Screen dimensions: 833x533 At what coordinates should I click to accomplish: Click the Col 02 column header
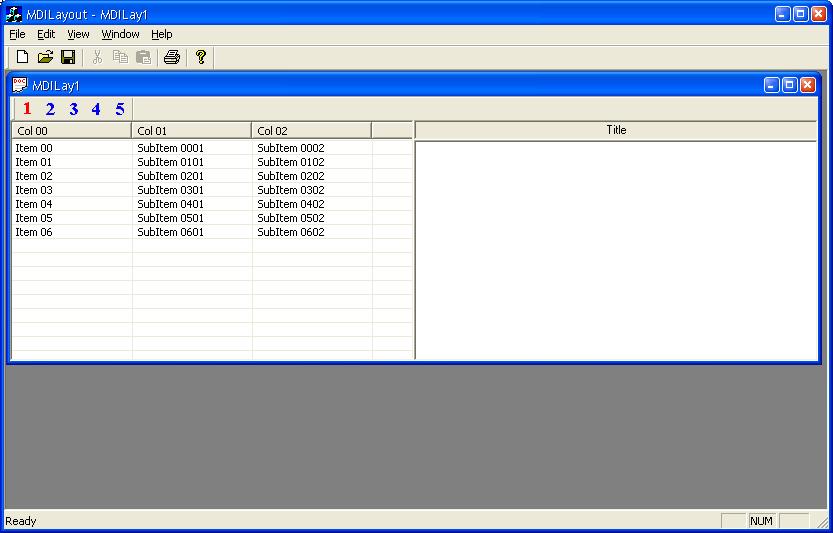(311, 131)
